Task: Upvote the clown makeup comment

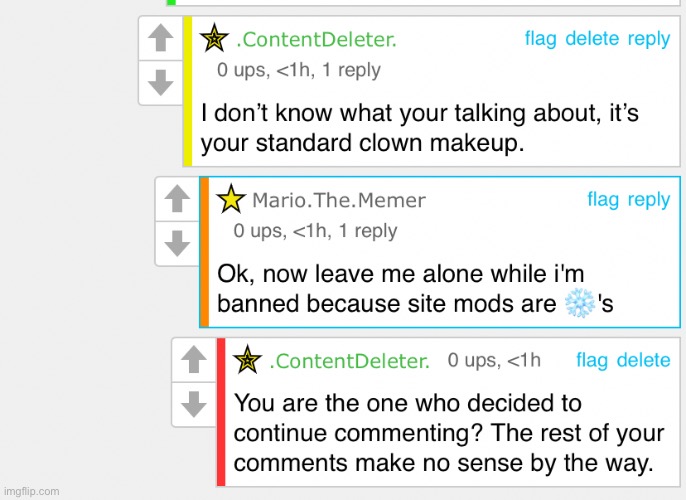Action: [x=160, y=39]
